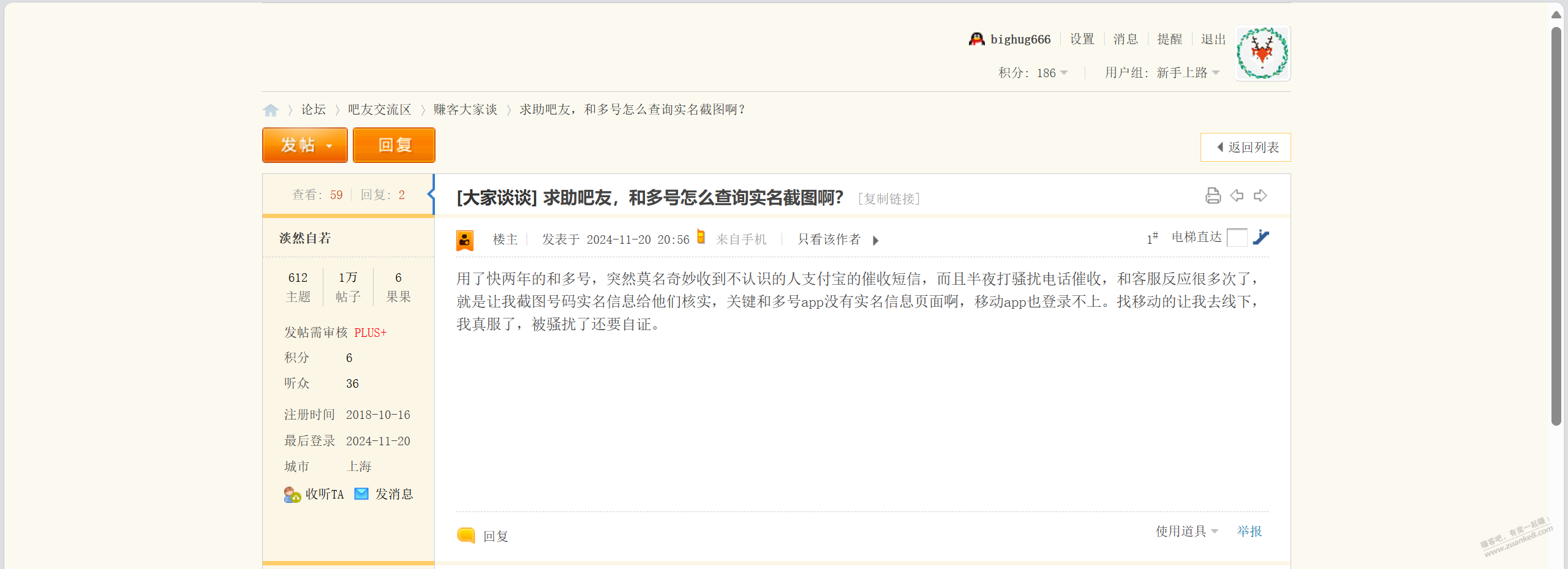The image size is (1568, 569).
Task: Click the thread title breadcrumb 求助吧友
Action: click(632, 110)
